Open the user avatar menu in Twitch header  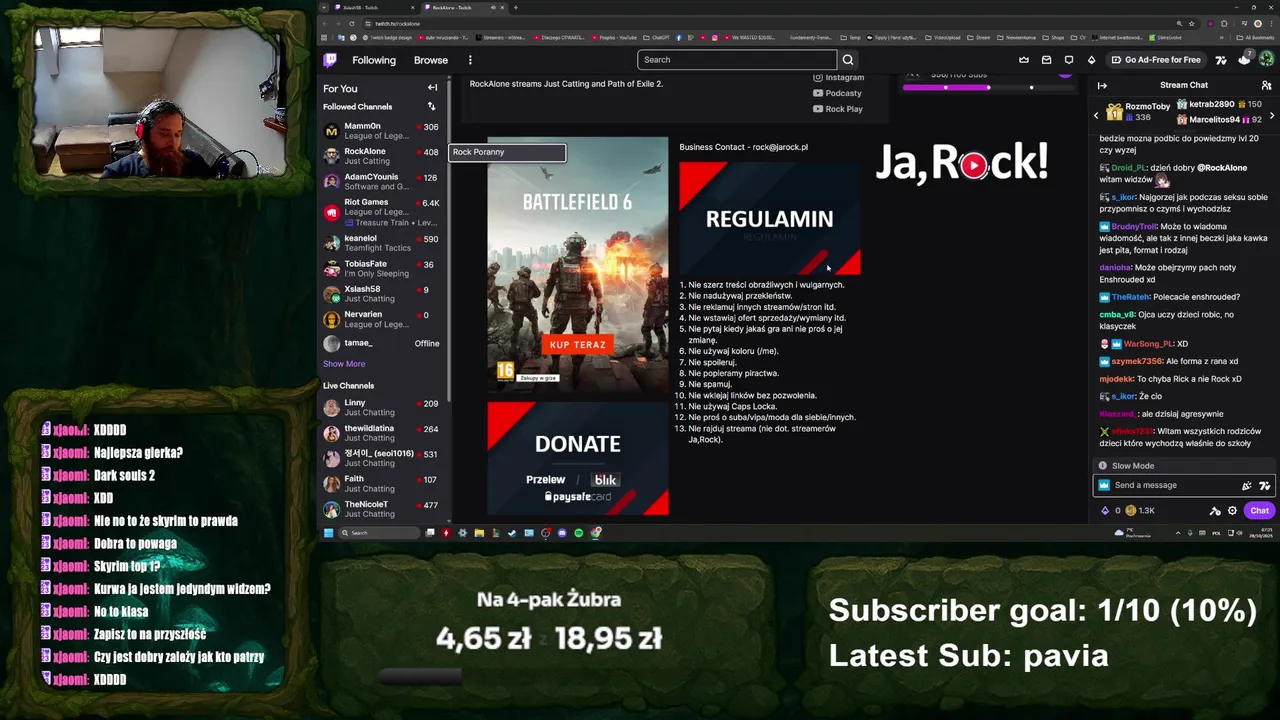tap(1265, 60)
